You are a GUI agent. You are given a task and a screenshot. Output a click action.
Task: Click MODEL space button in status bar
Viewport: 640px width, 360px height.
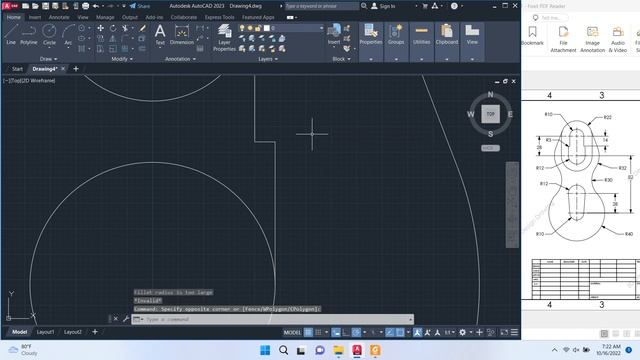[292, 332]
